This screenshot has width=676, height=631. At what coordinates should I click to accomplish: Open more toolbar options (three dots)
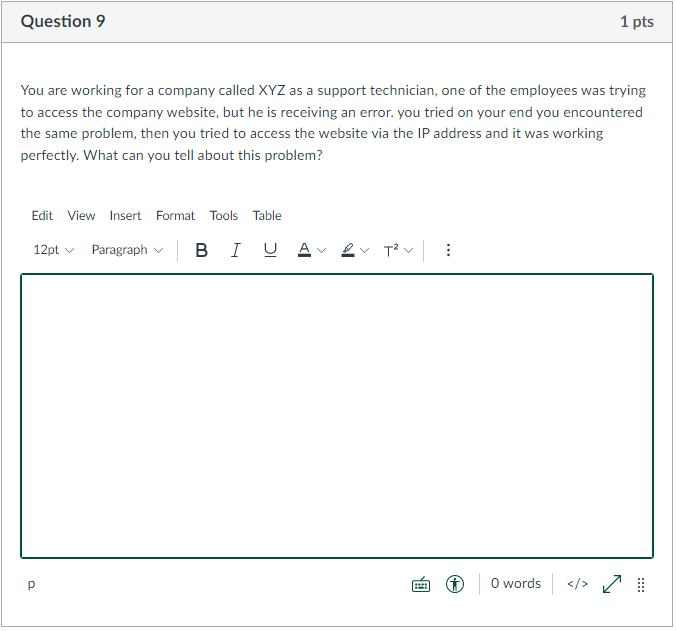448,250
